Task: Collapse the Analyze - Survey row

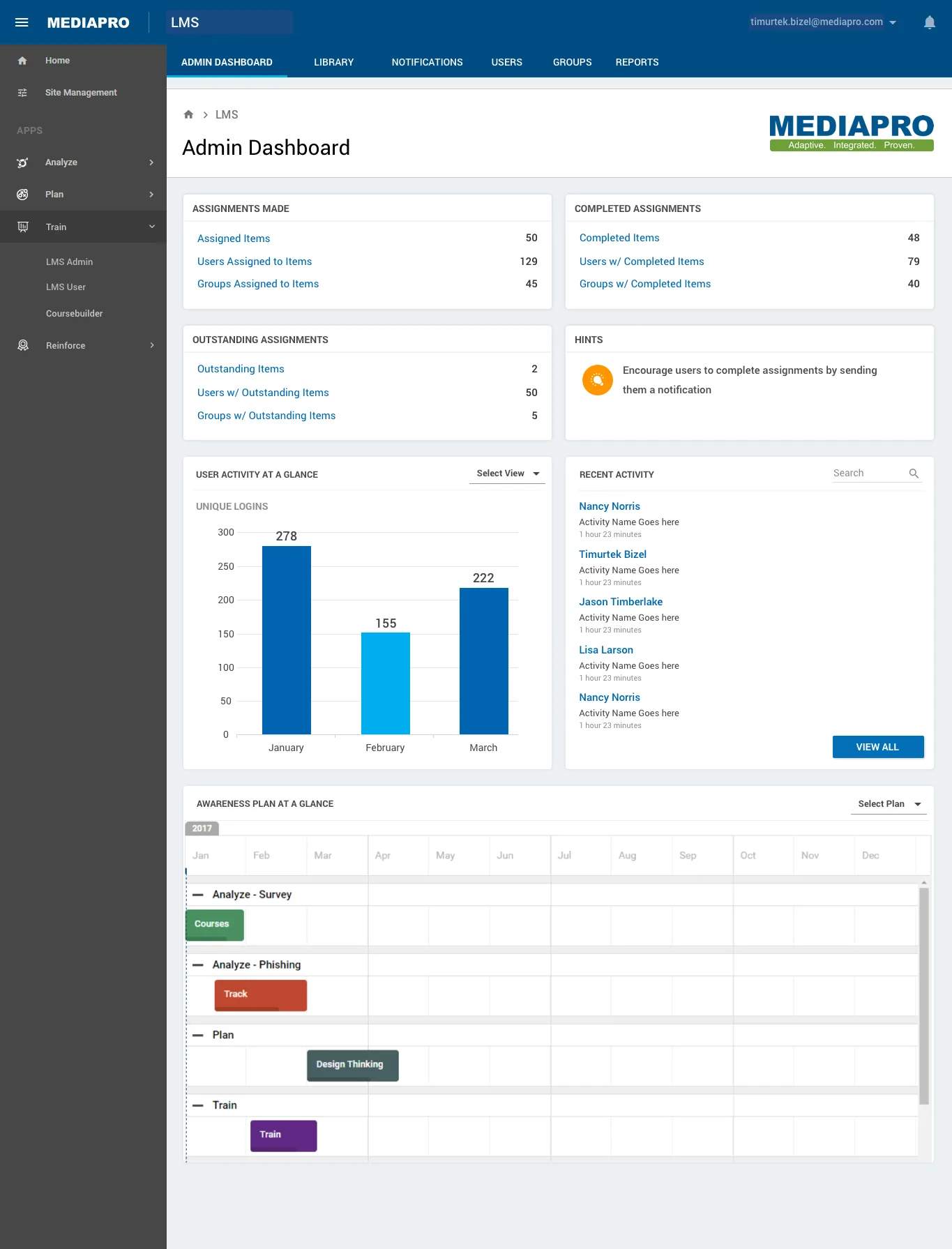Action: coord(198,895)
